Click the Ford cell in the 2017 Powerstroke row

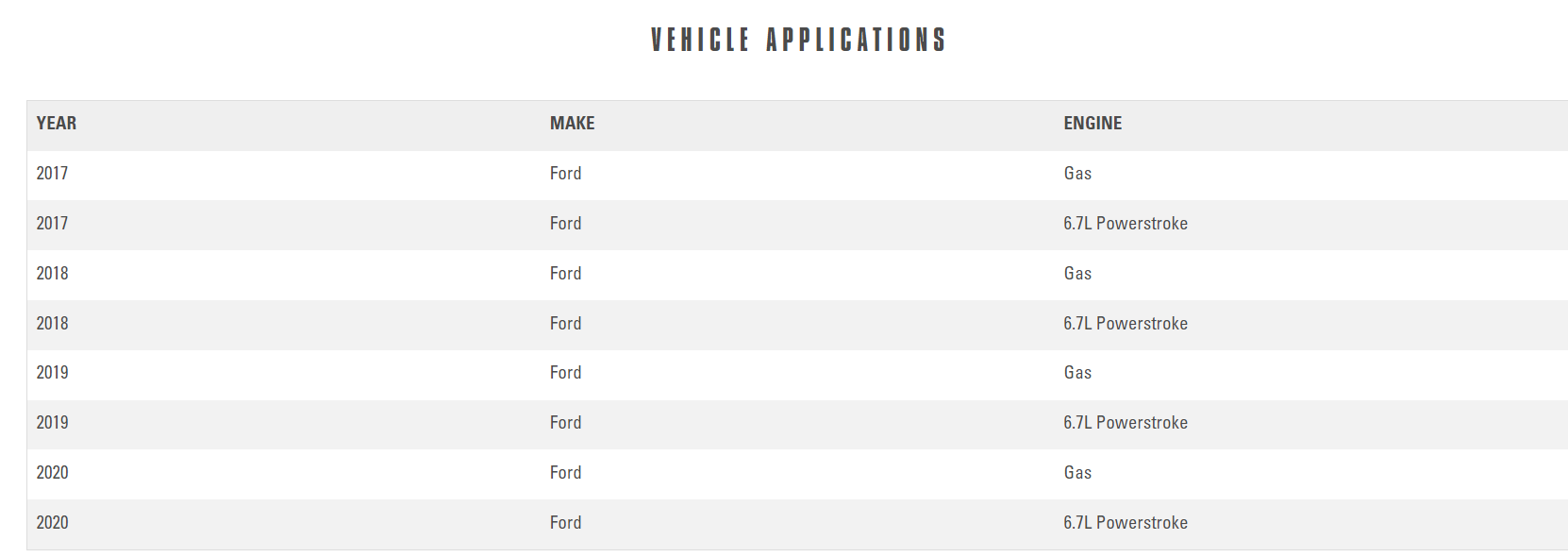565,224
